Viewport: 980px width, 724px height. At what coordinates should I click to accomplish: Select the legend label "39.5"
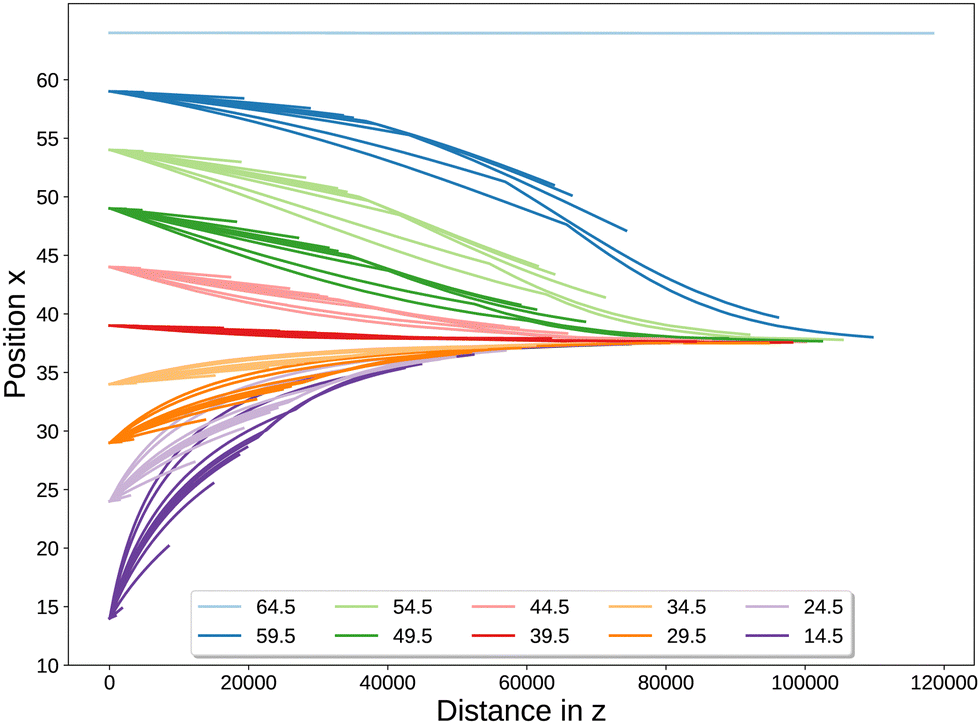[549, 636]
